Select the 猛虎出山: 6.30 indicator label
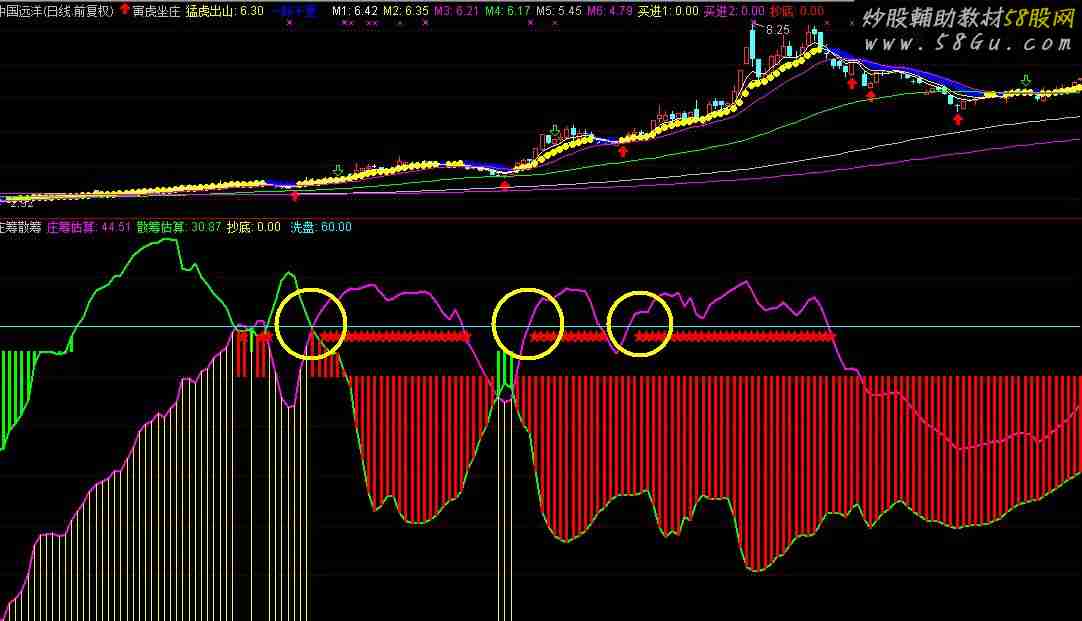Screen dimensions: 1082x621 (225, 11)
